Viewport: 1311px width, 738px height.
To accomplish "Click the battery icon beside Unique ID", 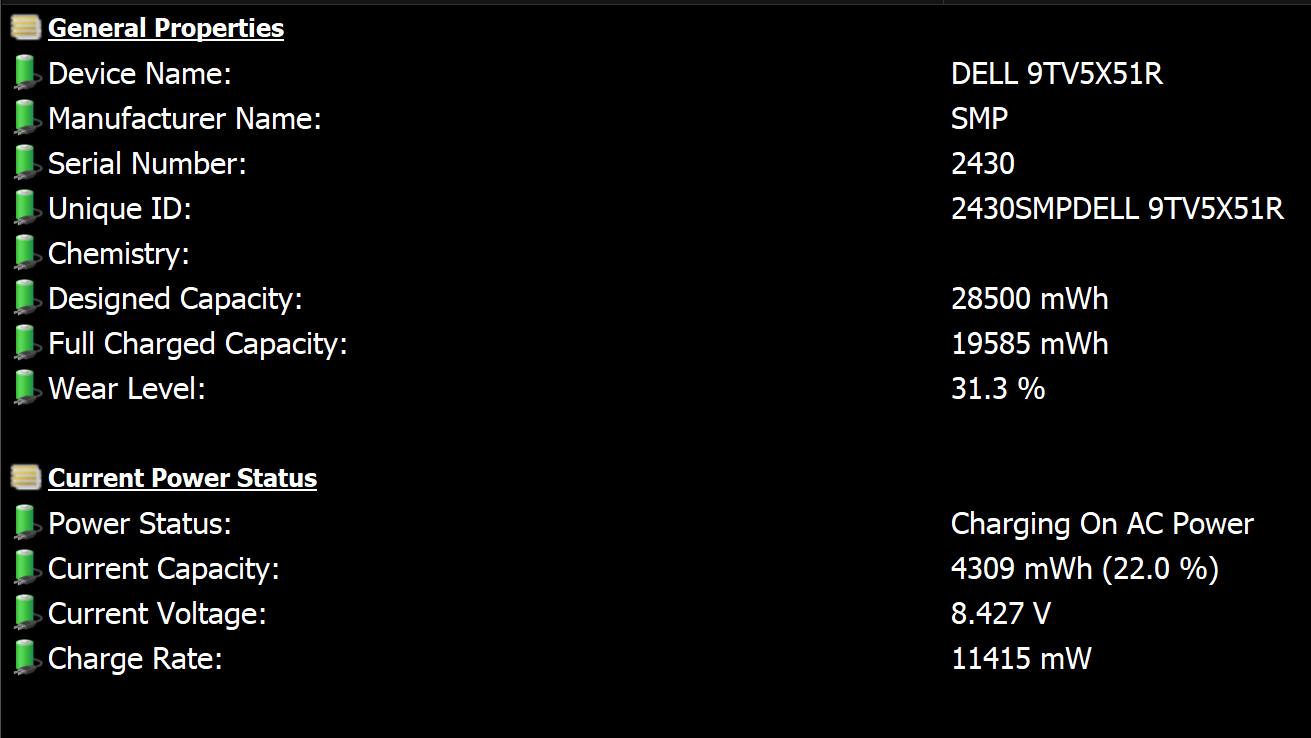I will [x=26, y=208].
